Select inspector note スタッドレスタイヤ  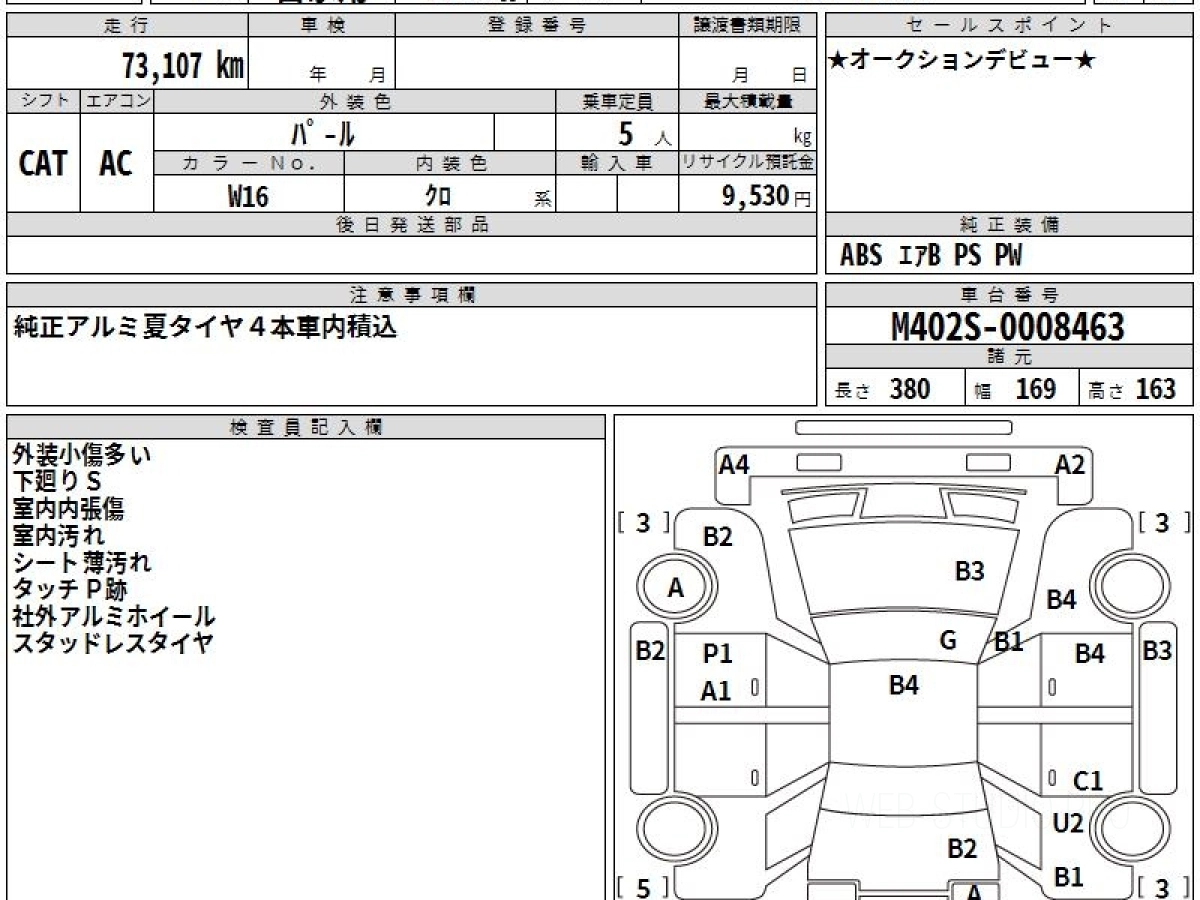pyautogui.click(x=113, y=644)
